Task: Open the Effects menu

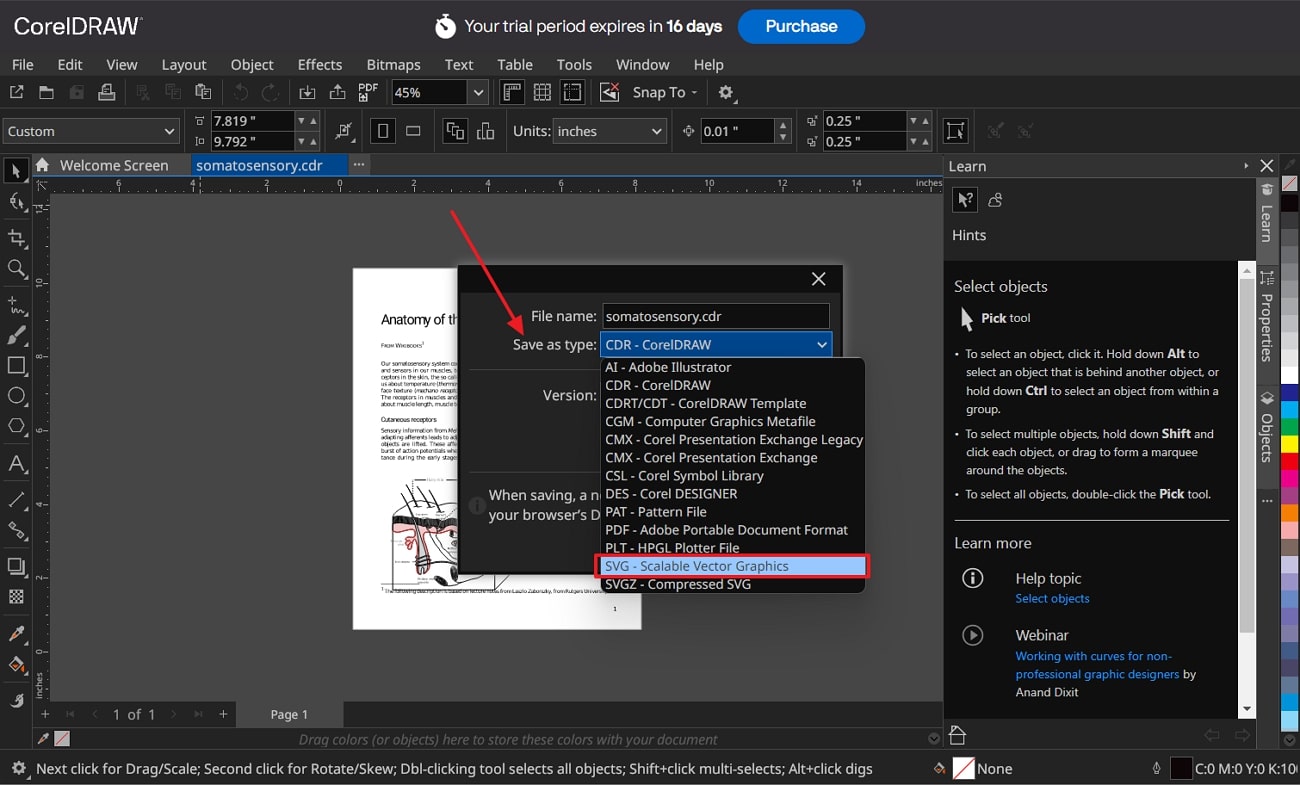Action: (320, 64)
